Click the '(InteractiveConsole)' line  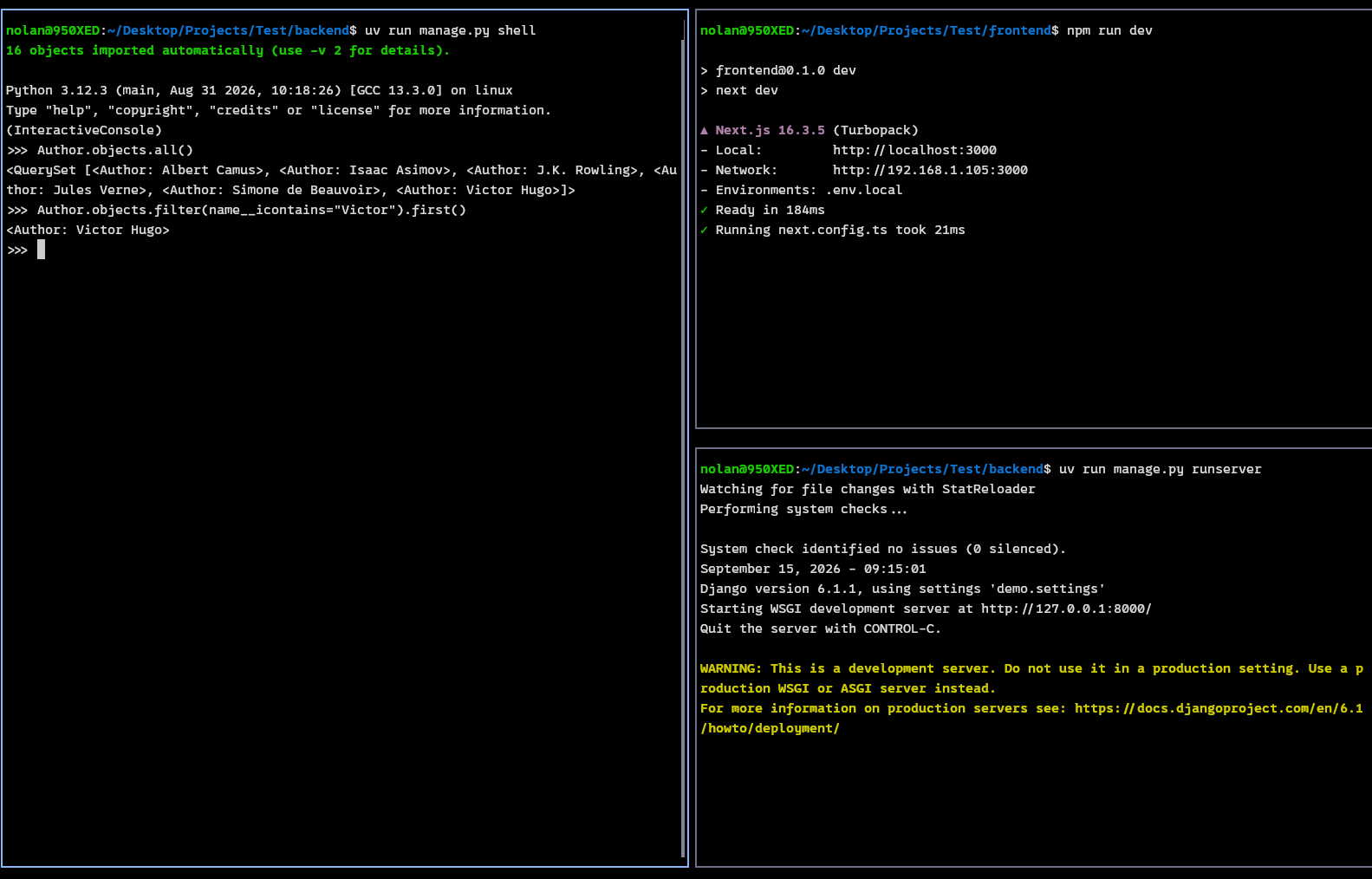pyautogui.click(x=84, y=130)
